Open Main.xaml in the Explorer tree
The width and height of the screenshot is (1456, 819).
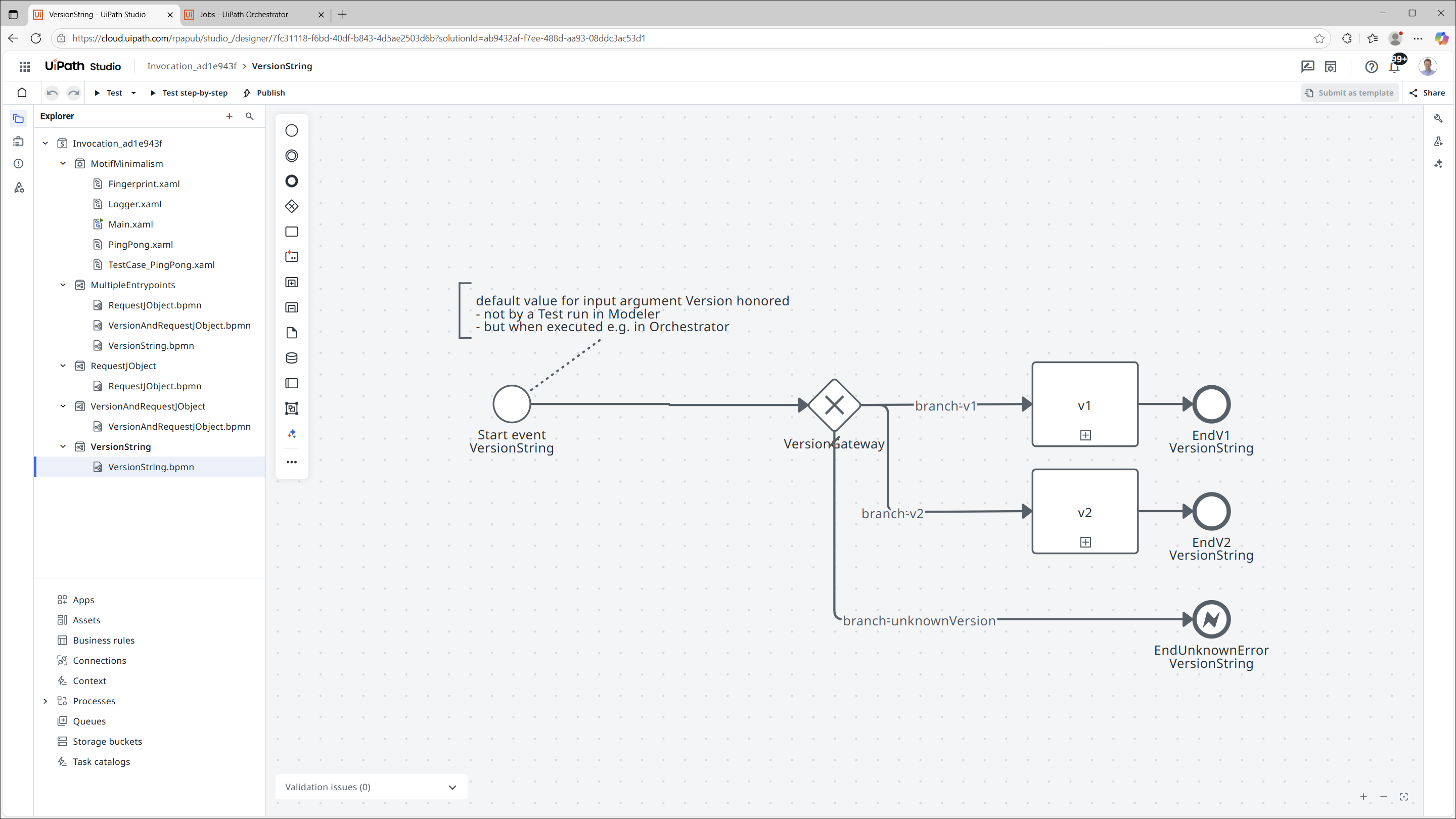point(130,224)
